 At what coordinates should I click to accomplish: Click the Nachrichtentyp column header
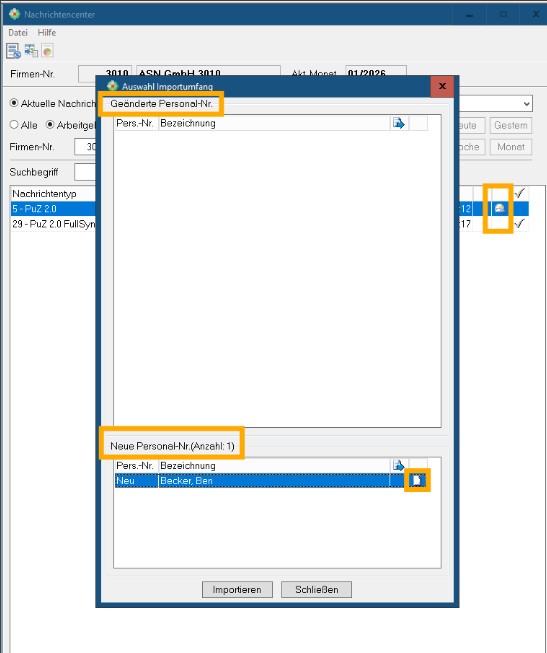click(53, 194)
